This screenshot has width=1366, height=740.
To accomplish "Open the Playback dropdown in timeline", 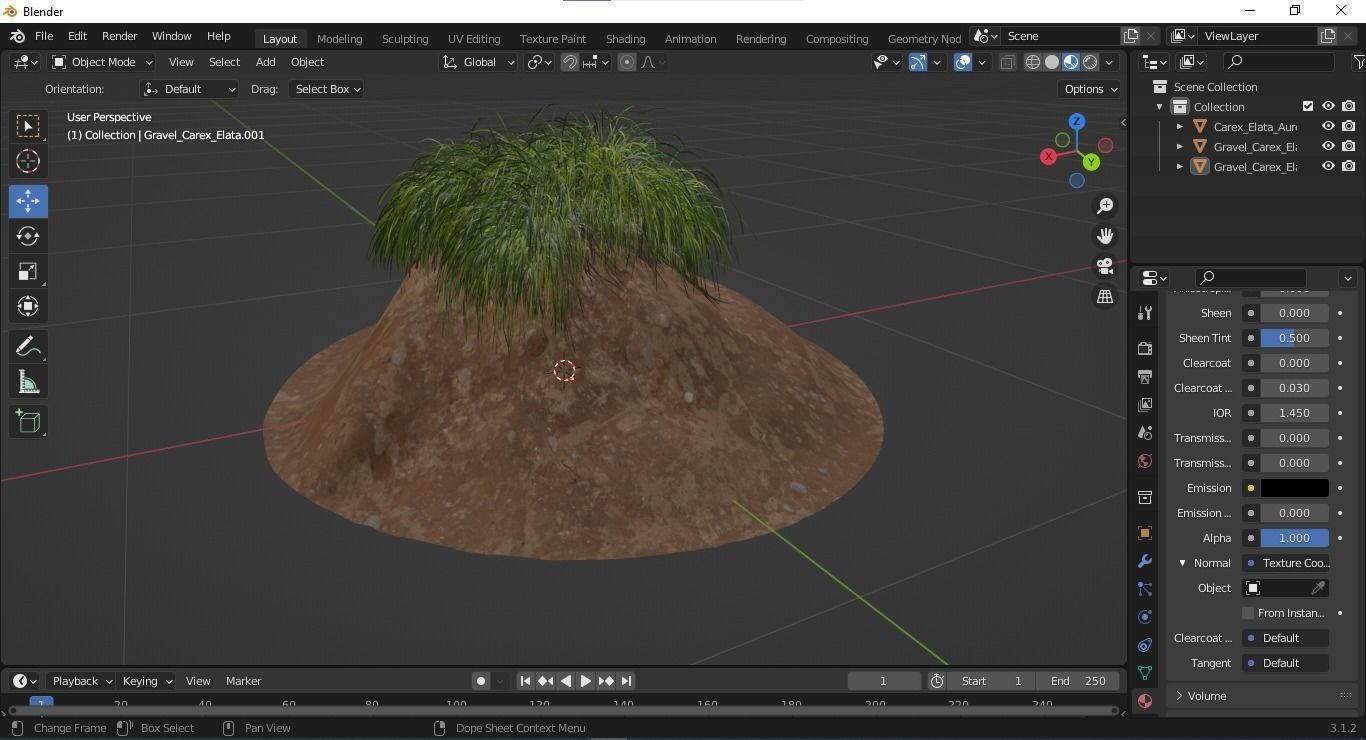I will tap(82, 681).
